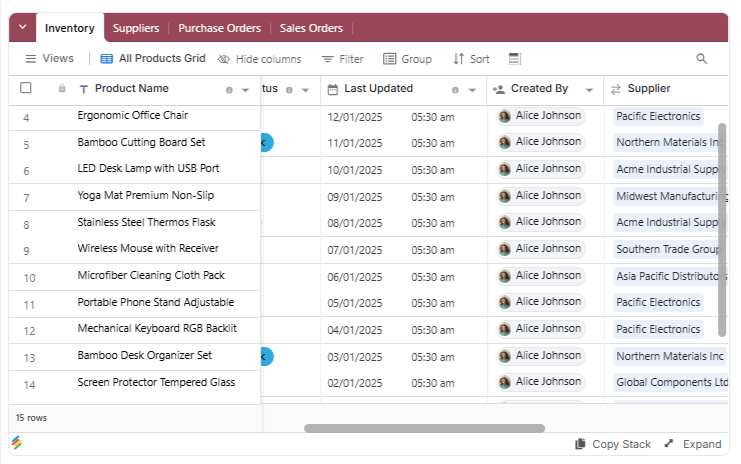Toggle the select all rows checkbox
Image resolution: width=741 pixels, height=464 pixels.
coord(26,88)
